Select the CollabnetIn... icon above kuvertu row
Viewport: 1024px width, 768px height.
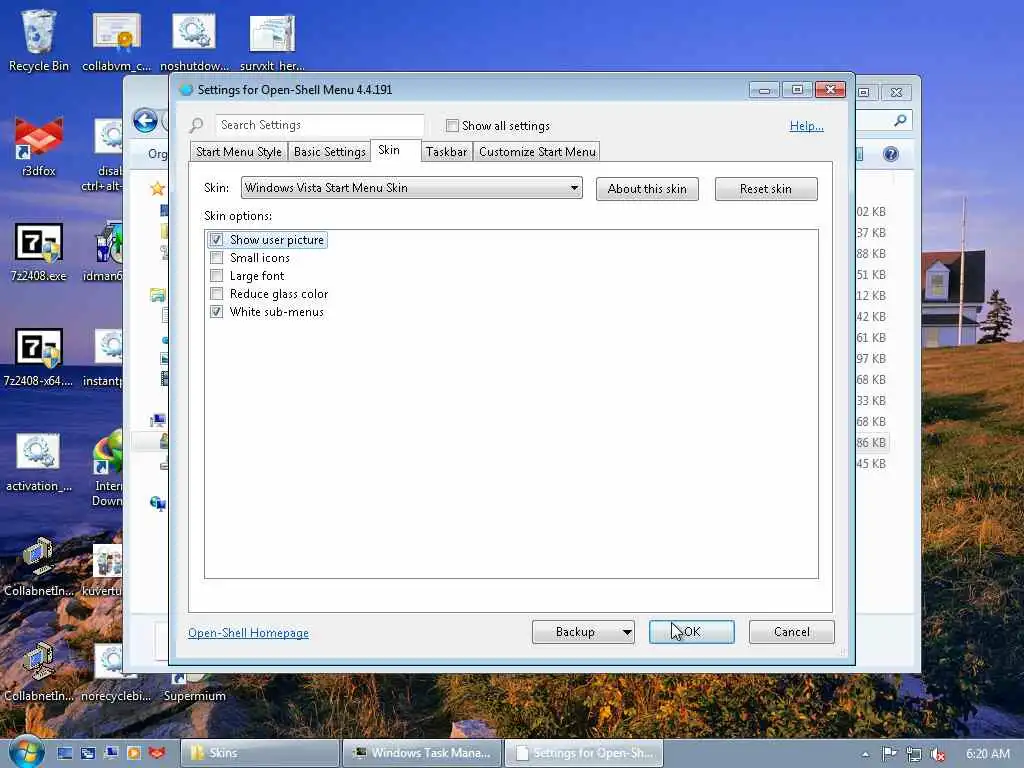click(x=39, y=566)
